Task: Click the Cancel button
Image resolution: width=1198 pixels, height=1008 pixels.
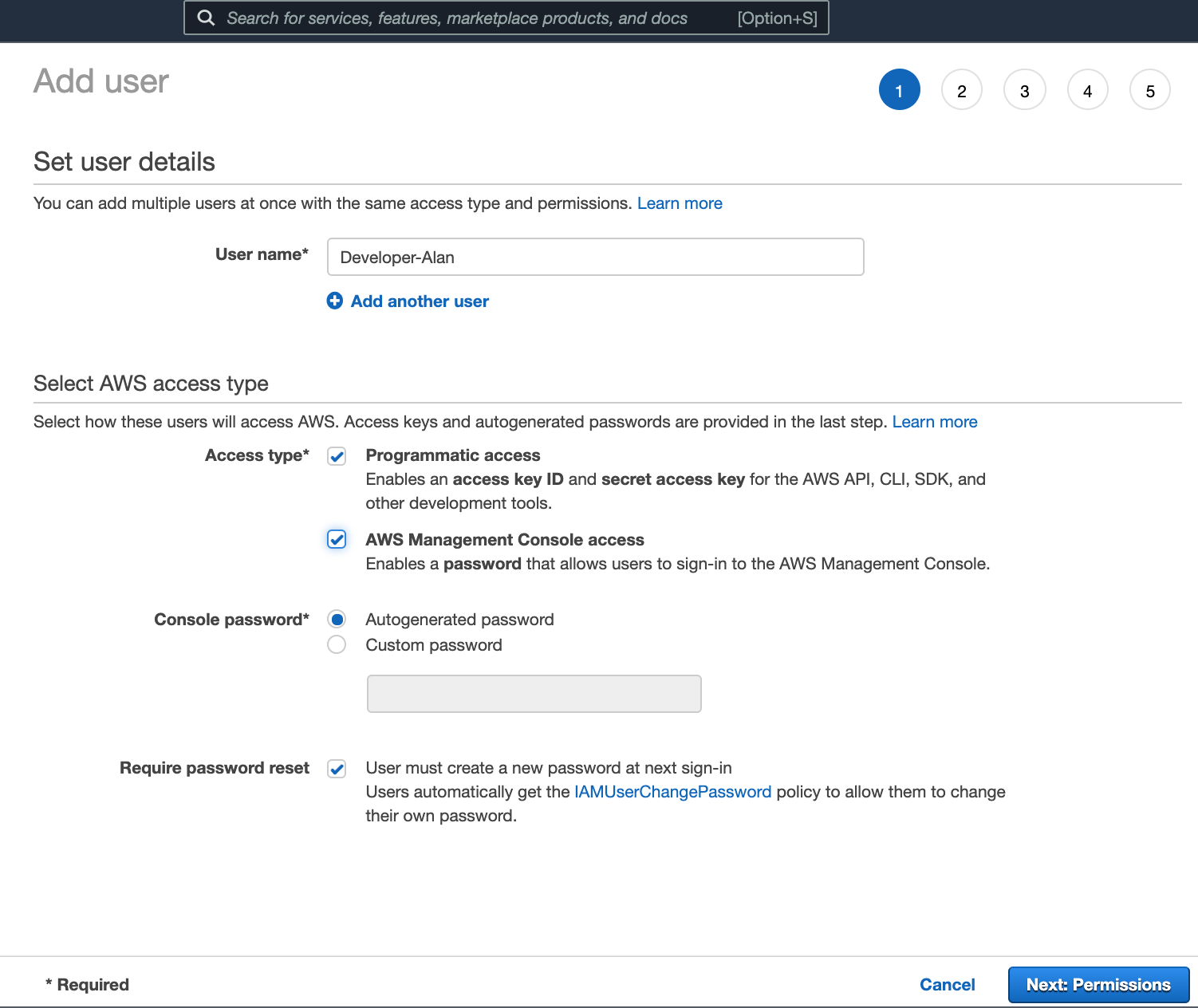Action: [947, 984]
